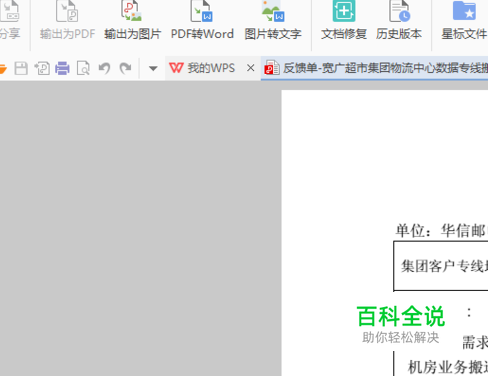Expand the quick access toolbar dropdown
This screenshot has height=376, width=488.
[x=153, y=69]
